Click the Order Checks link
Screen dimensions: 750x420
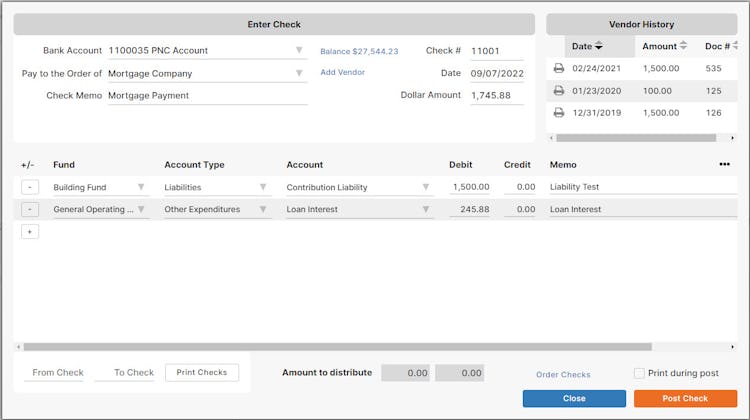point(563,375)
